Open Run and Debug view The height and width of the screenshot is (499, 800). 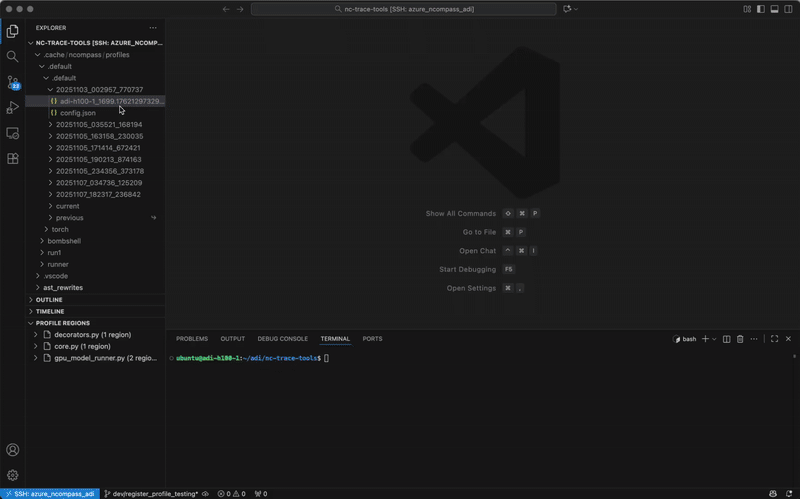click(12, 107)
